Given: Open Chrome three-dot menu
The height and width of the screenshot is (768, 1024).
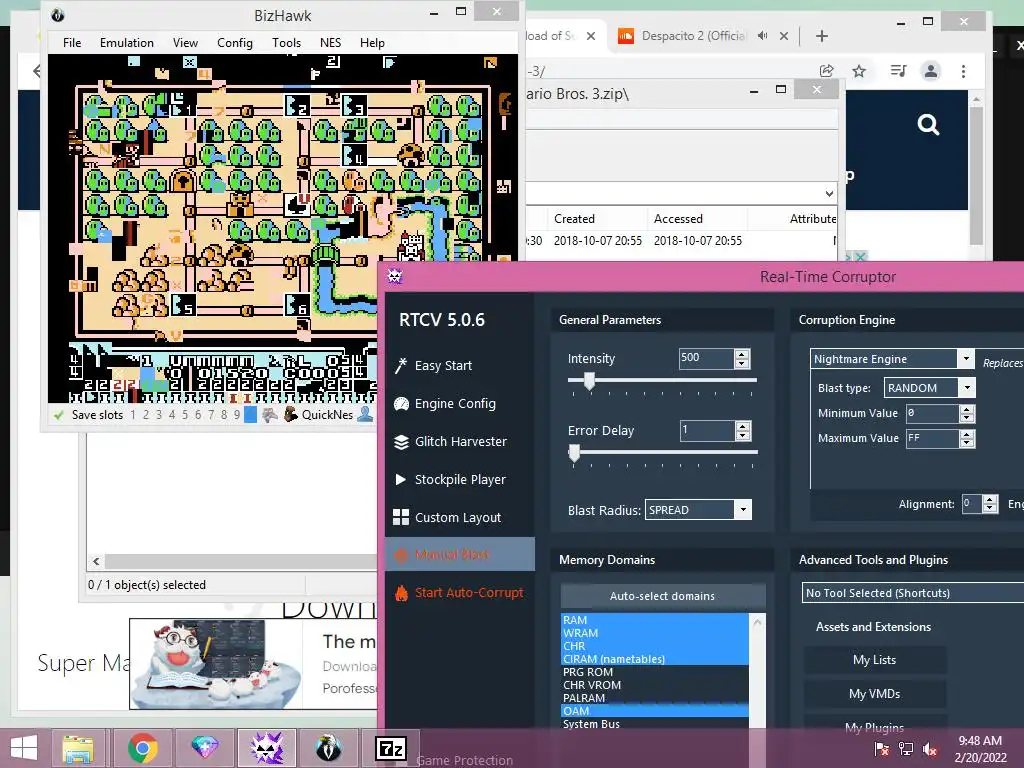Looking at the screenshot, I should tap(963, 71).
